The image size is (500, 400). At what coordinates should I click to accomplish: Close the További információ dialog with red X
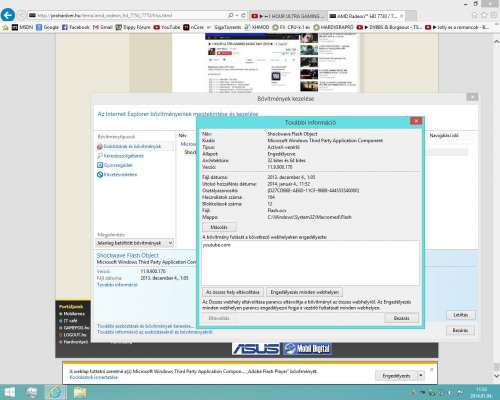tap(416, 121)
